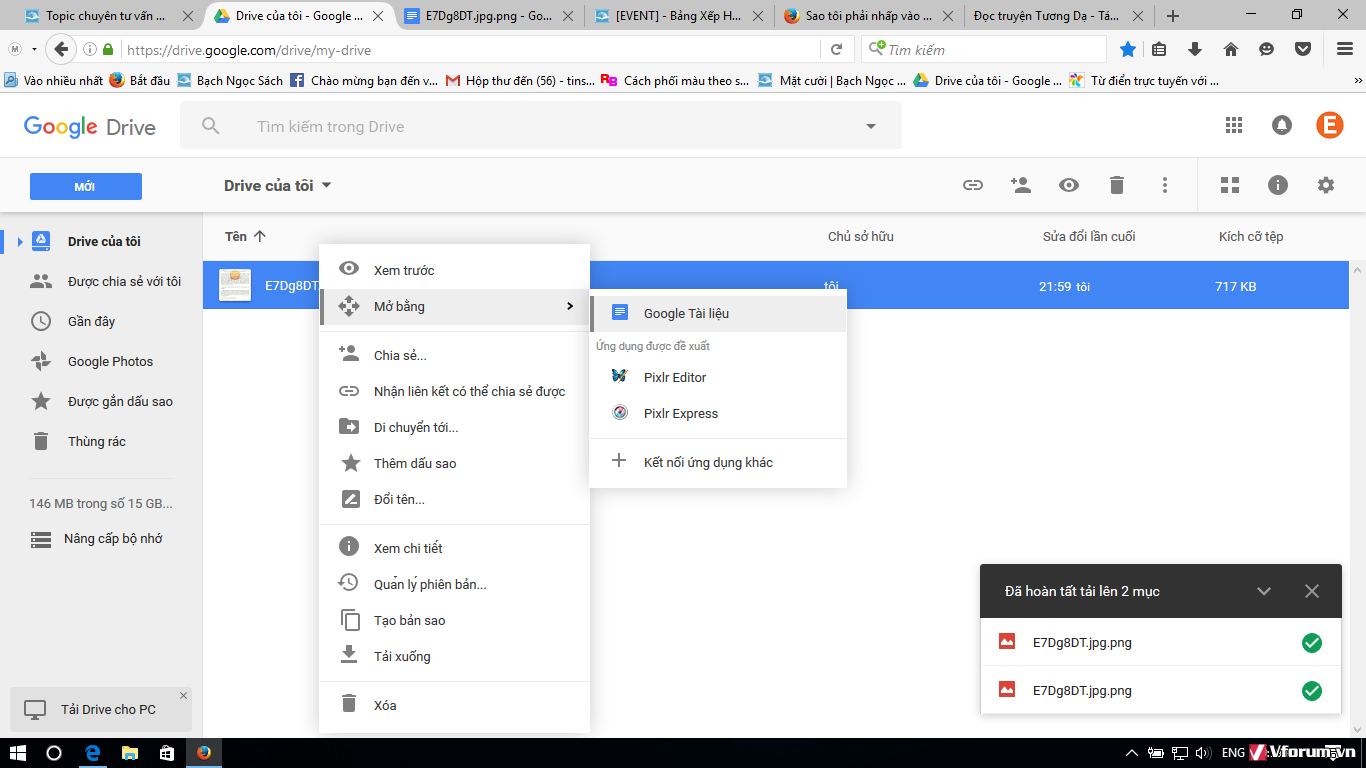The image size is (1366, 768).
Task: Toggle preview with the toolbar eye icon
Action: (1069, 185)
